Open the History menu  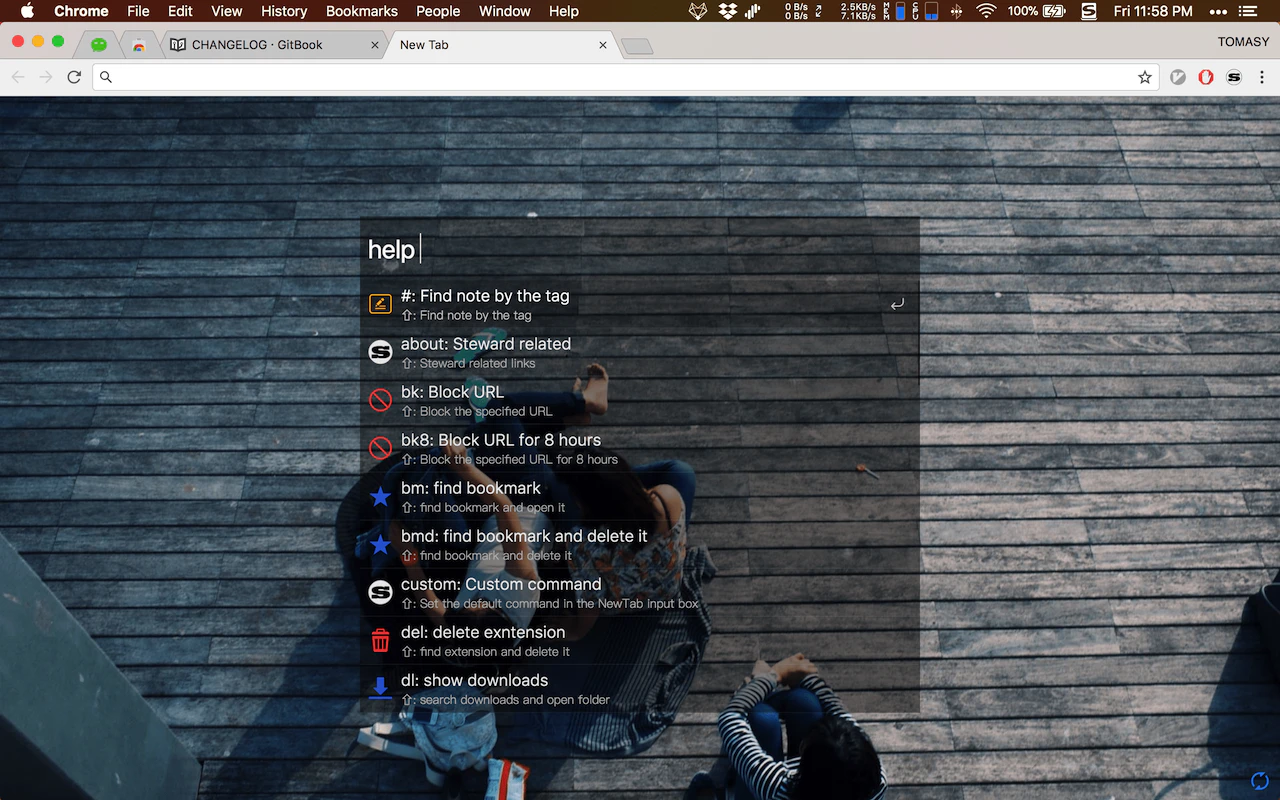pos(284,11)
